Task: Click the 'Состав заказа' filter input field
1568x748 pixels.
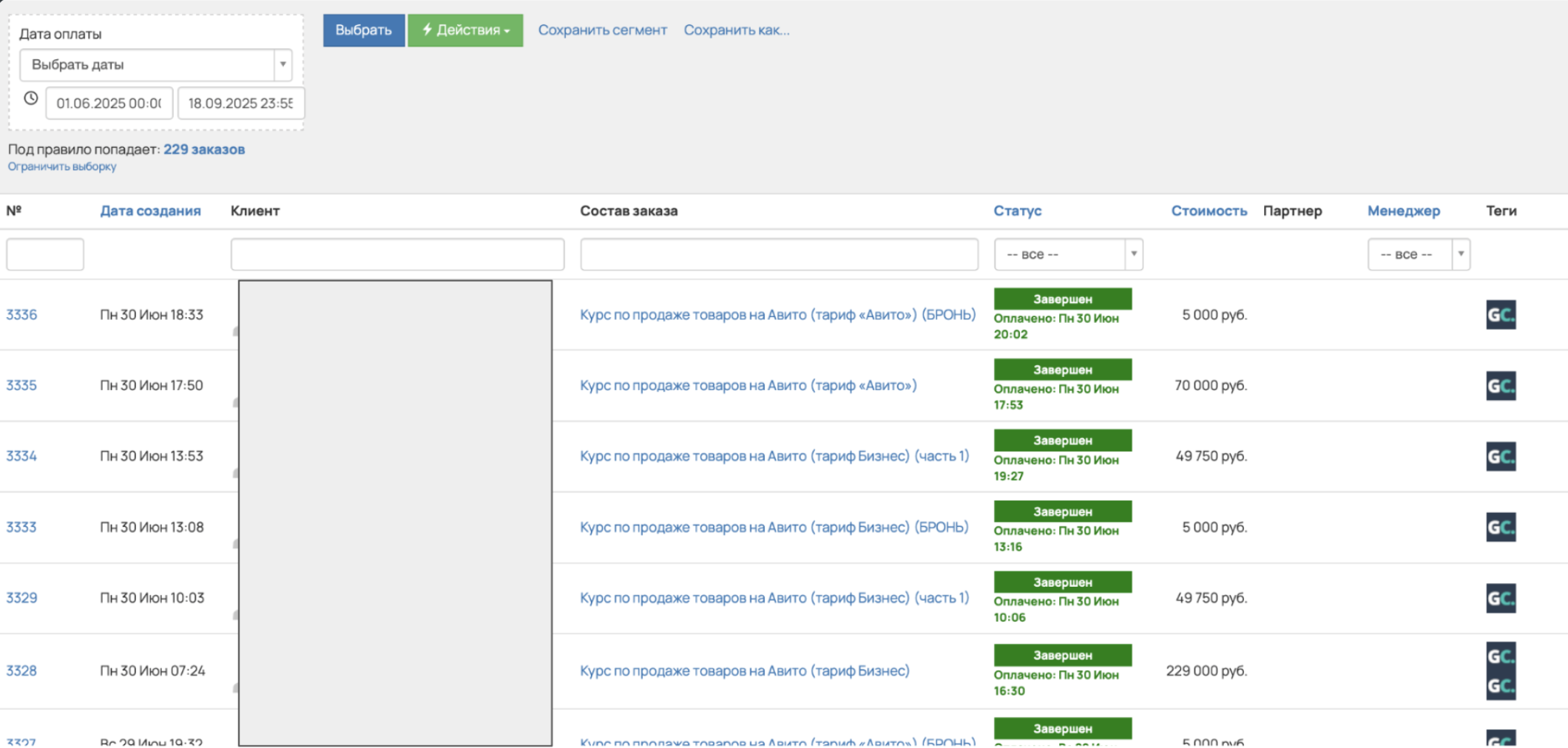Action: click(x=778, y=254)
